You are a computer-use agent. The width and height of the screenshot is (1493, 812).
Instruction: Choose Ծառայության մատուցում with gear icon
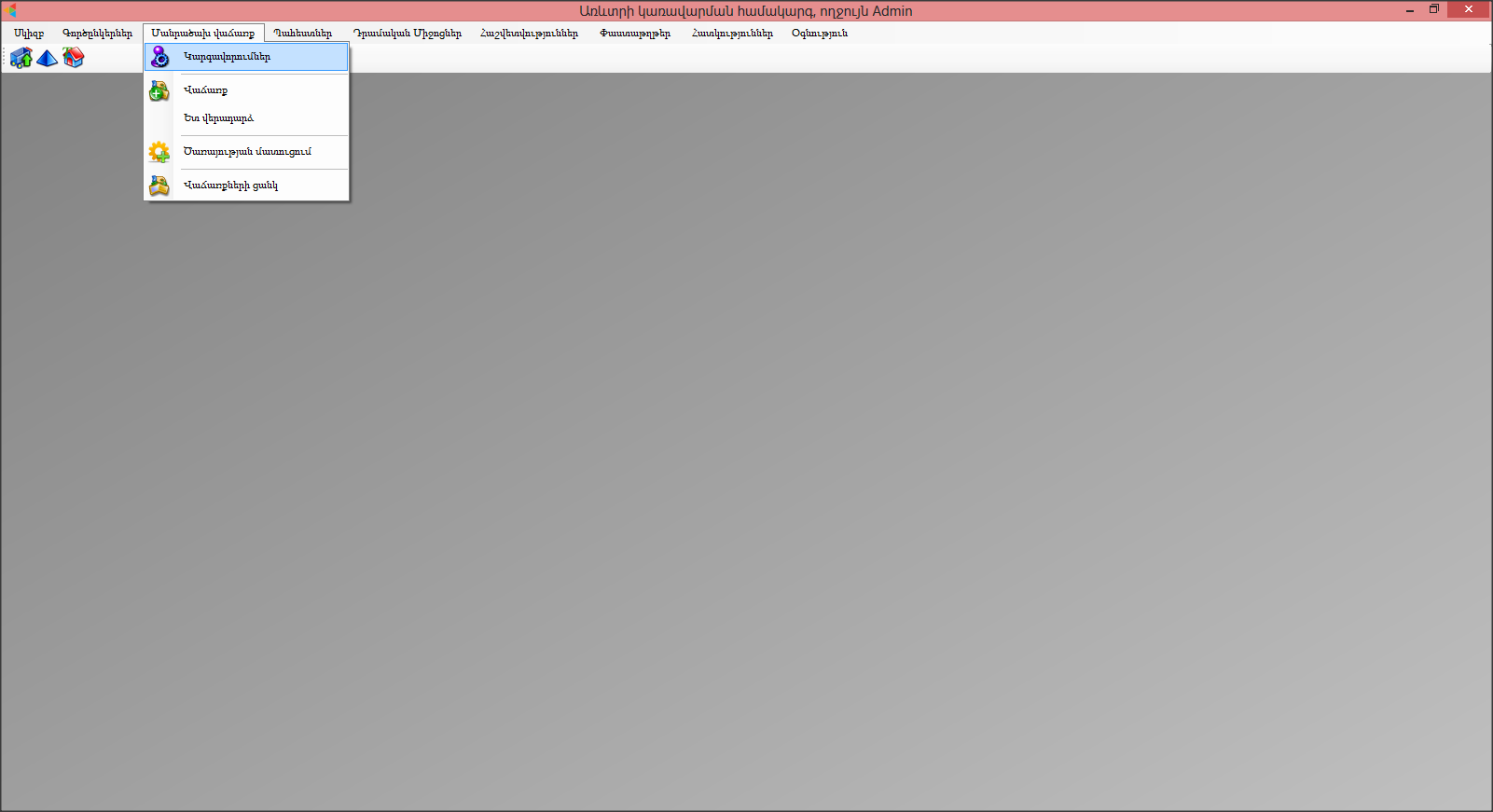pyautogui.click(x=246, y=152)
